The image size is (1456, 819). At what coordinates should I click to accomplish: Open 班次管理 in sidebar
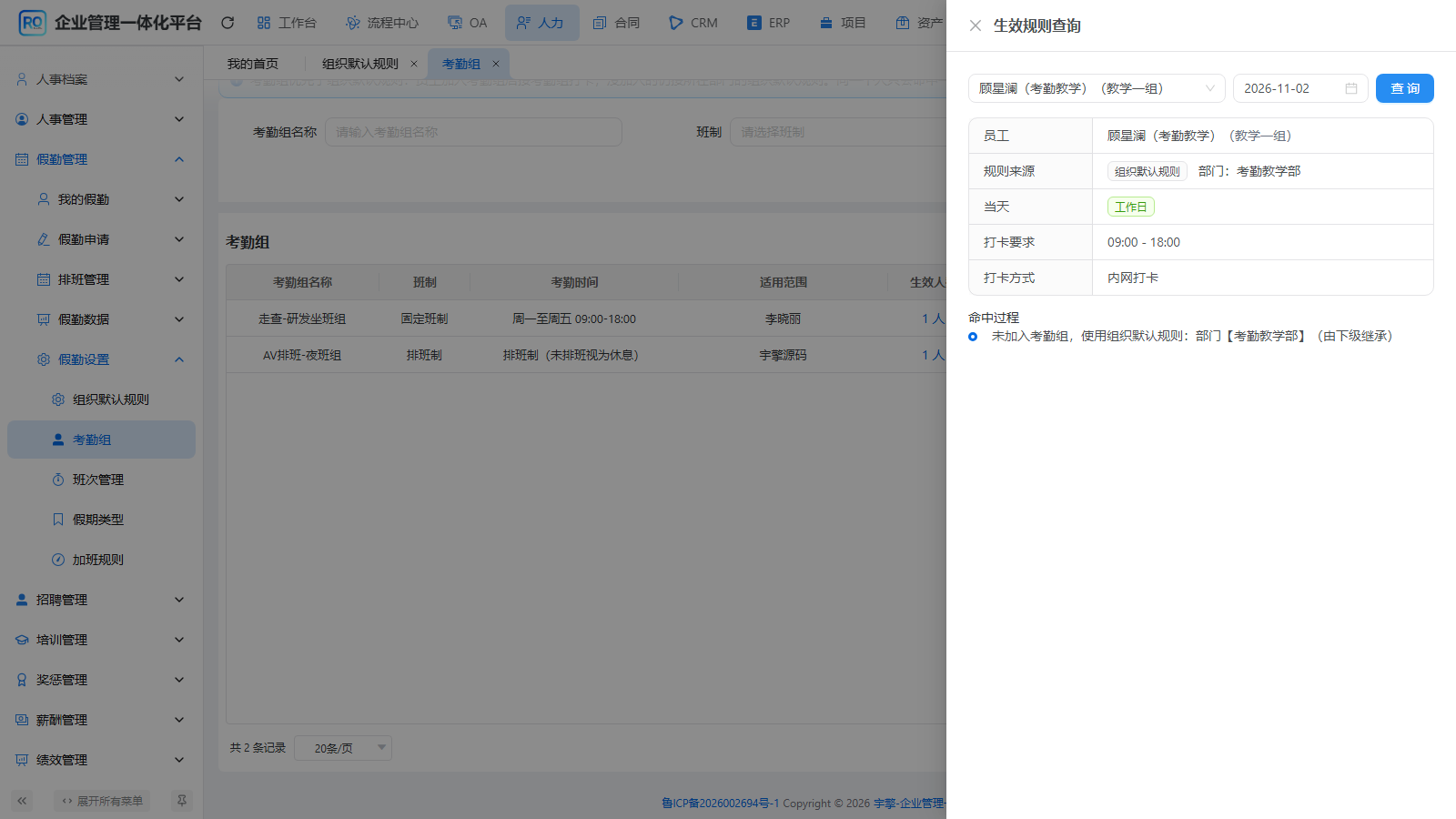tap(101, 480)
